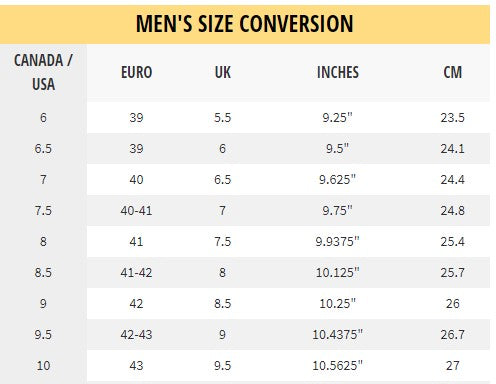This screenshot has width=496, height=384.
Task: Select the 10.25" inches cell
Action: click(337, 304)
